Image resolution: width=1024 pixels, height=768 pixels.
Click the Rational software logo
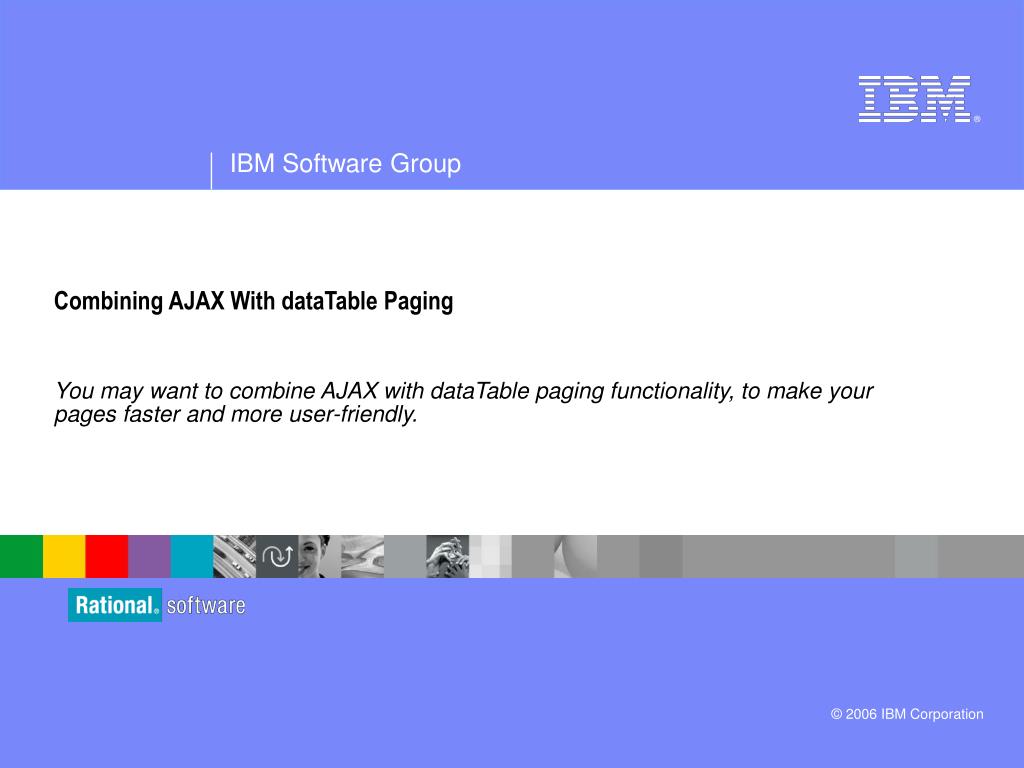pos(157,605)
